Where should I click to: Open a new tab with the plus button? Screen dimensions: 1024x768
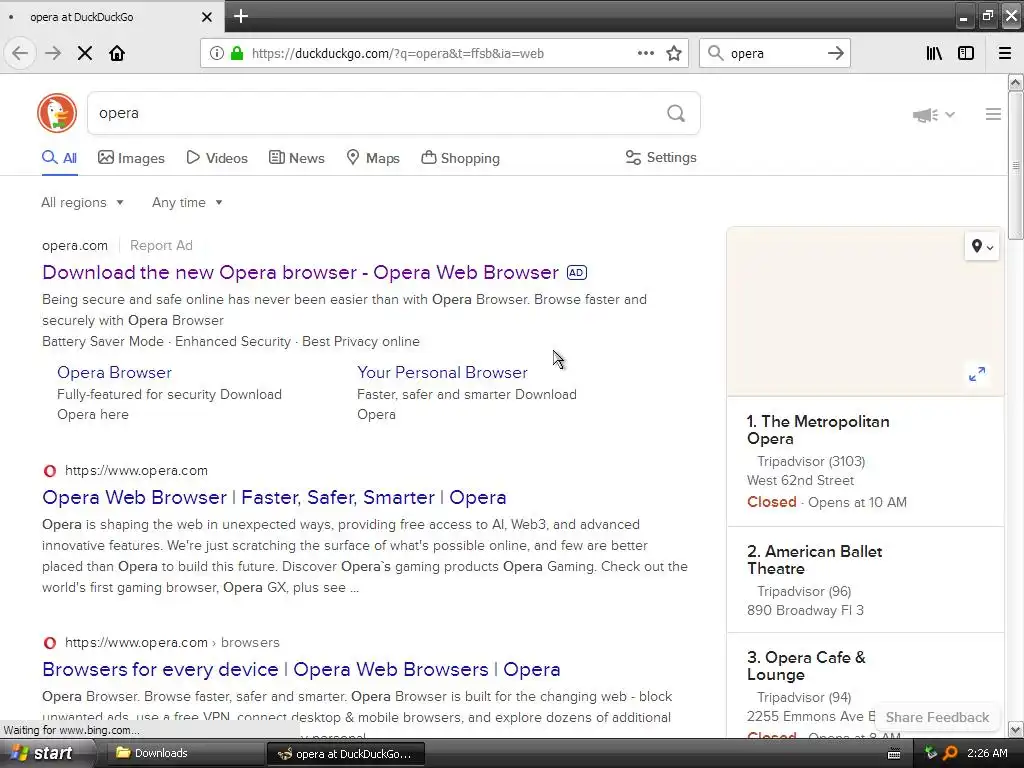(240, 16)
